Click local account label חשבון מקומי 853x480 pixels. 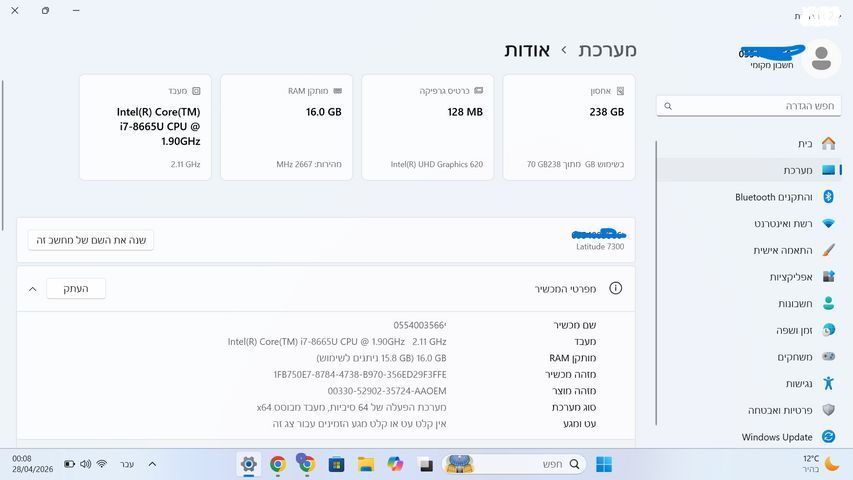(x=772, y=65)
